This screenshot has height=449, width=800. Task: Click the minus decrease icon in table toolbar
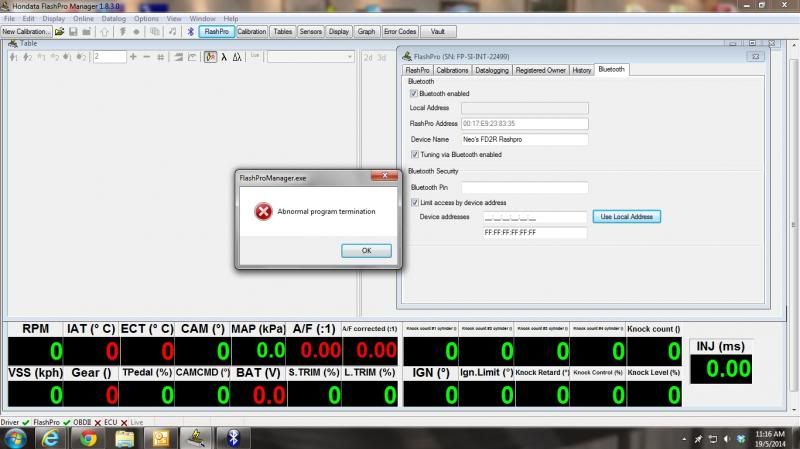click(x=146, y=57)
